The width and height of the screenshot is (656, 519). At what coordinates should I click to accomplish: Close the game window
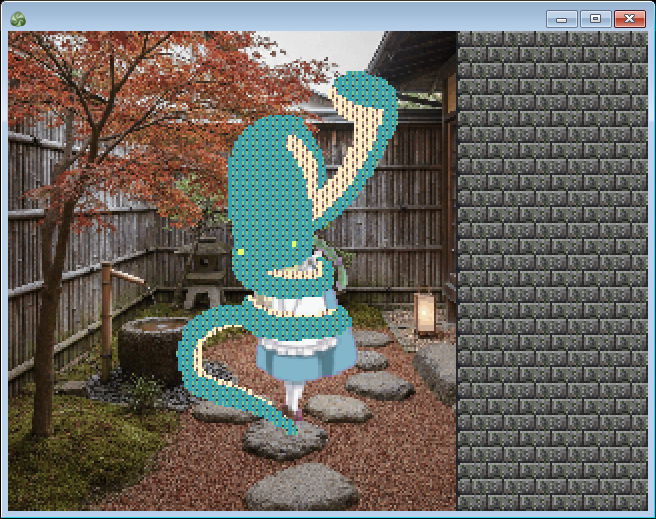tap(630, 19)
